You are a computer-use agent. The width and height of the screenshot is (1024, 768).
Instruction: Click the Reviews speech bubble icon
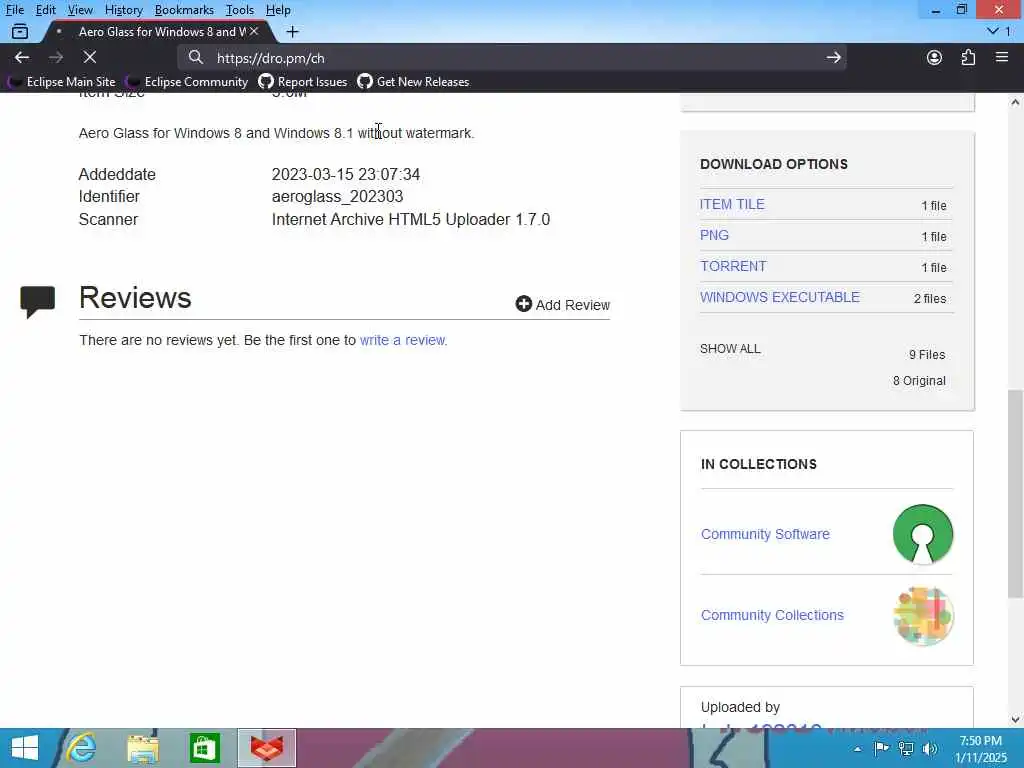[x=37, y=302]
